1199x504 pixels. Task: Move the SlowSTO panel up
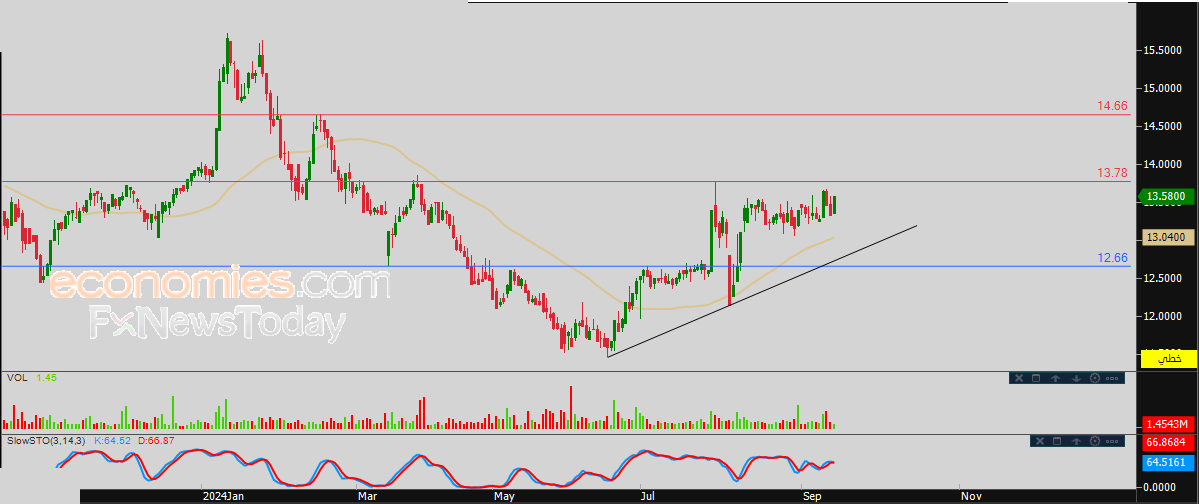1077,441
